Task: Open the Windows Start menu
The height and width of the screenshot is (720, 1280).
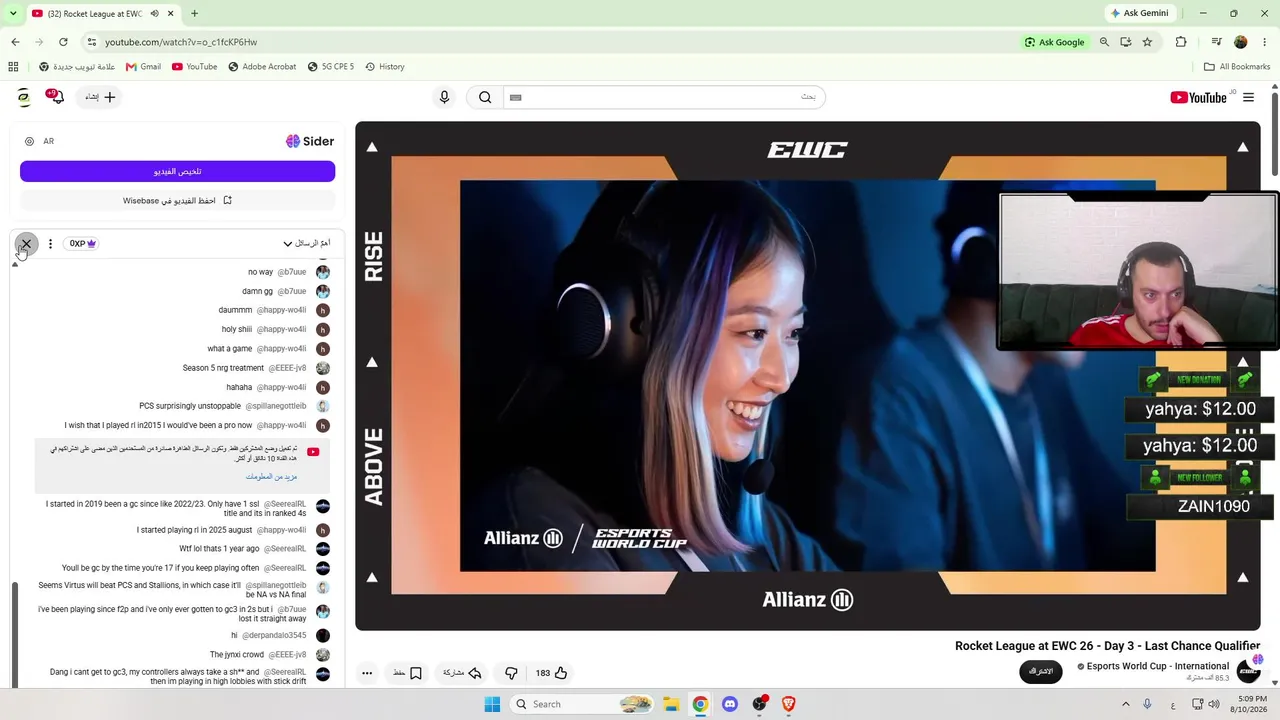Action: [x=492, y=704]
